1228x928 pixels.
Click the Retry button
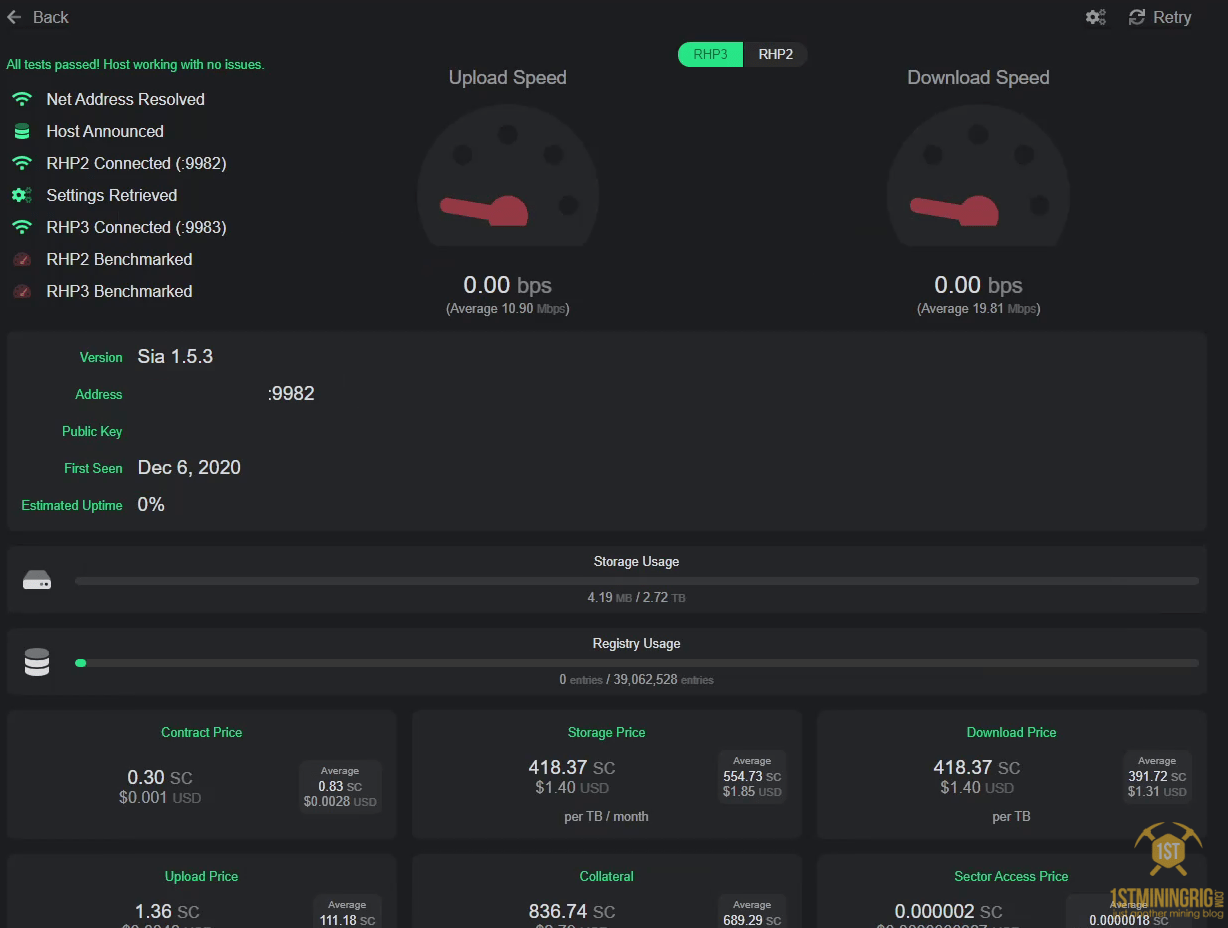click(1160, 17)
